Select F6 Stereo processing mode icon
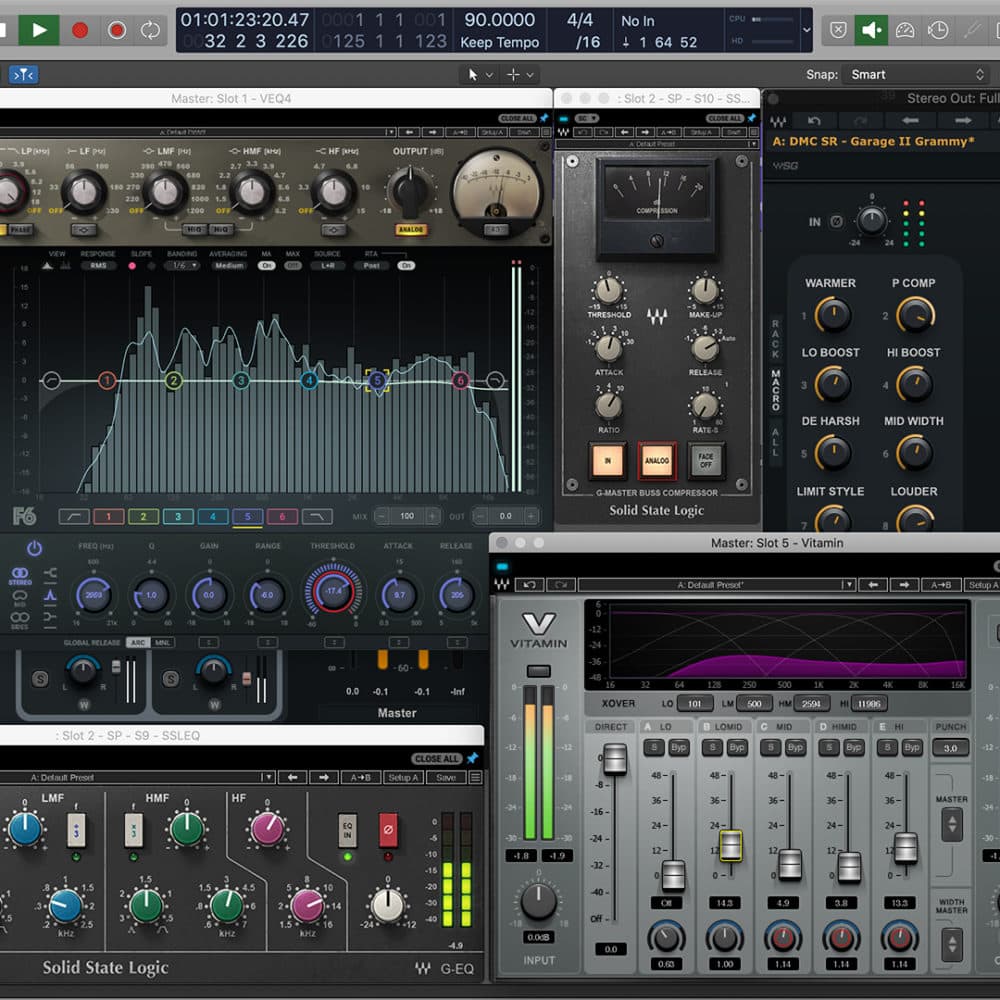 tap(20, 574)
